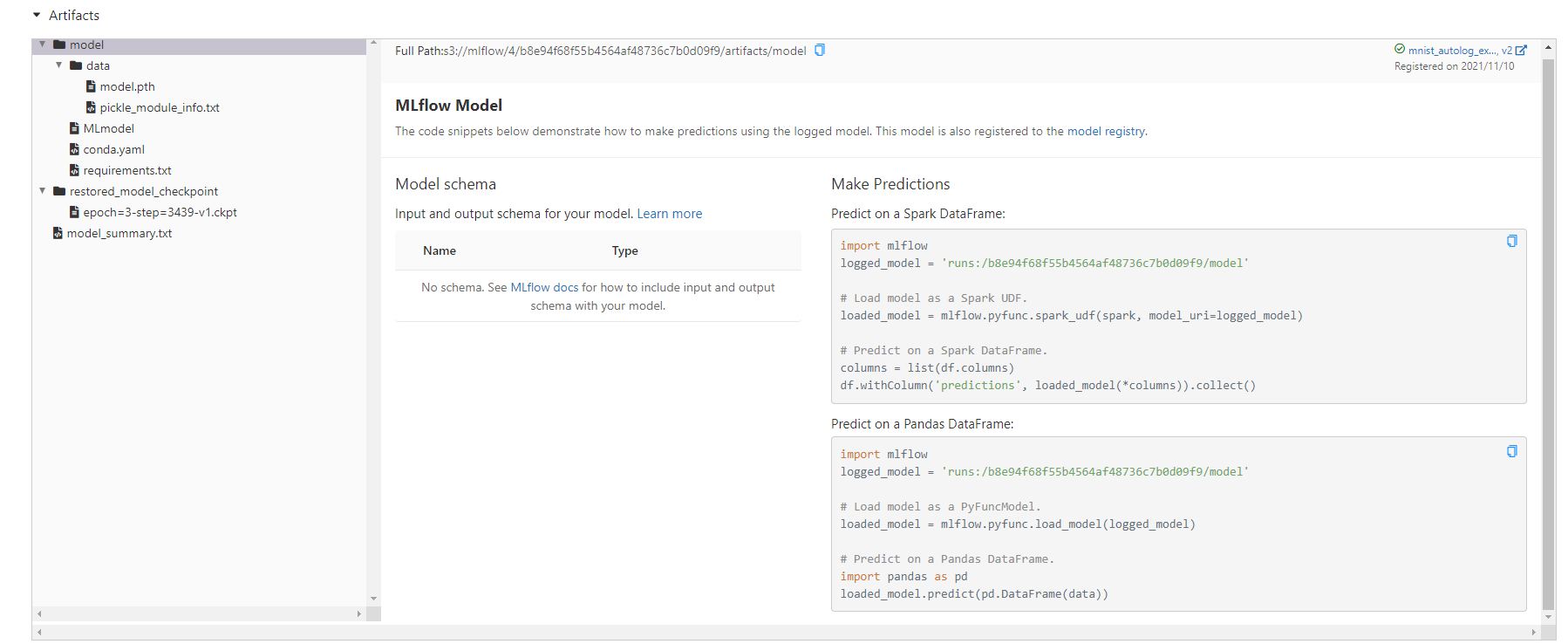The height and width of the screenshot is (644, 1568).
Task: Click the main scrollbar down arrow
Action: [x=1549, y=617]
